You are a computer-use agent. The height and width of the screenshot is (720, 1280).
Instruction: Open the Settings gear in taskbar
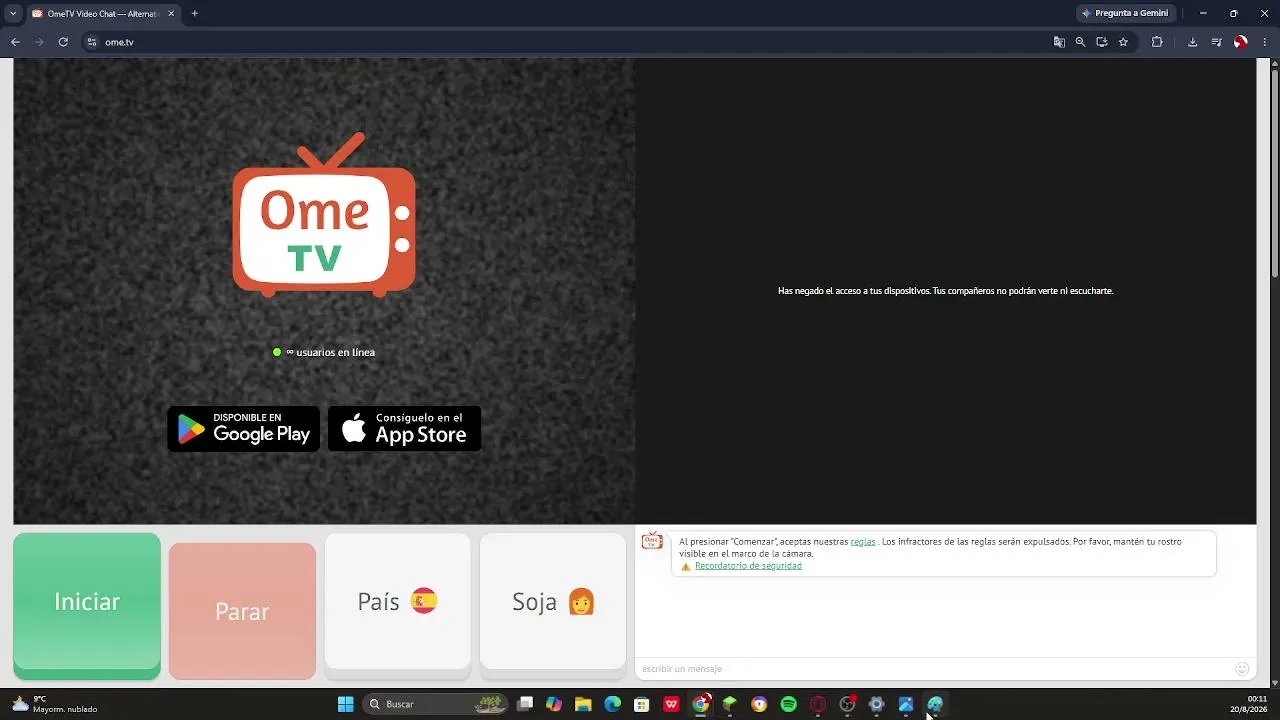(876, 704)
